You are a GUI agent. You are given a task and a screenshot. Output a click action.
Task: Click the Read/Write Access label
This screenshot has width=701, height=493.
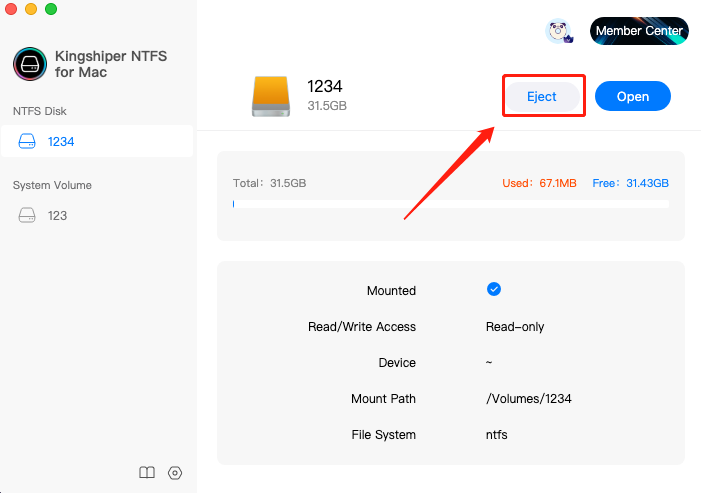coord(362,327)
